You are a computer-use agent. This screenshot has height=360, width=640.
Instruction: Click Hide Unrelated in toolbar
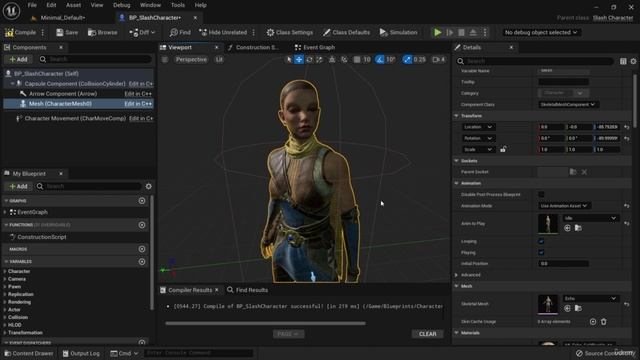(x=223, y=32)
